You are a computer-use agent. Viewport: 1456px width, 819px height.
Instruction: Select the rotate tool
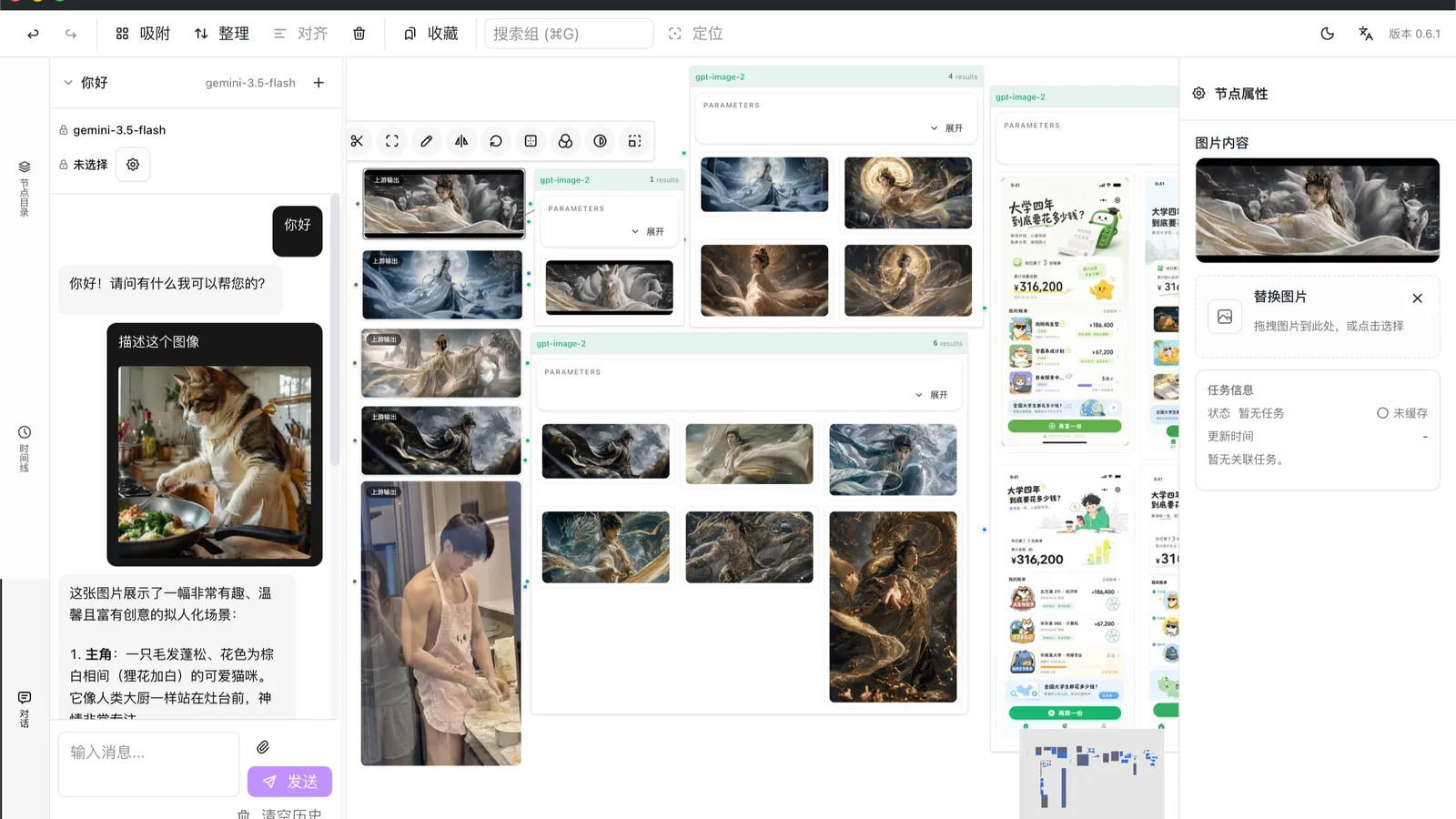click(496, 141)
